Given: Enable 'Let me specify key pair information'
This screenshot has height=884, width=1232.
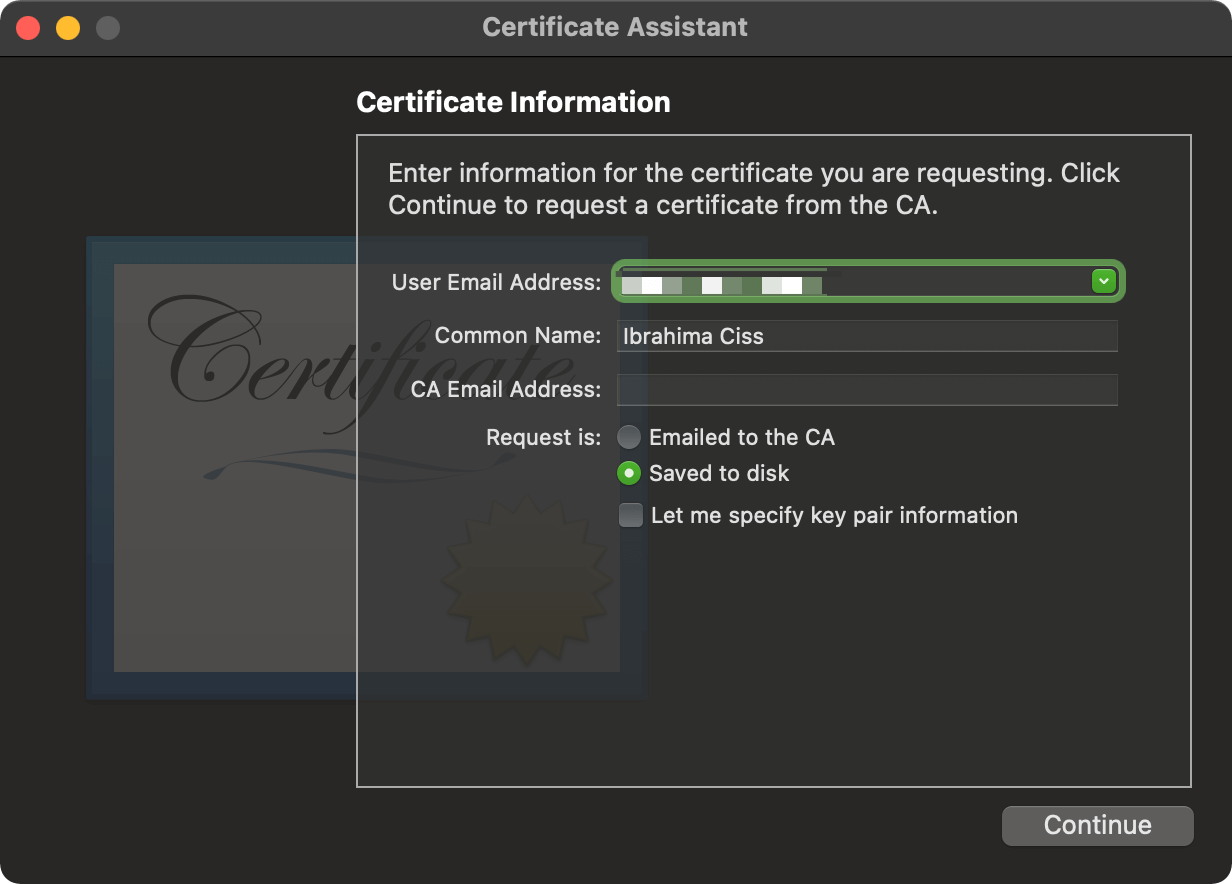Looking at the screenshot, I should 629,515.
